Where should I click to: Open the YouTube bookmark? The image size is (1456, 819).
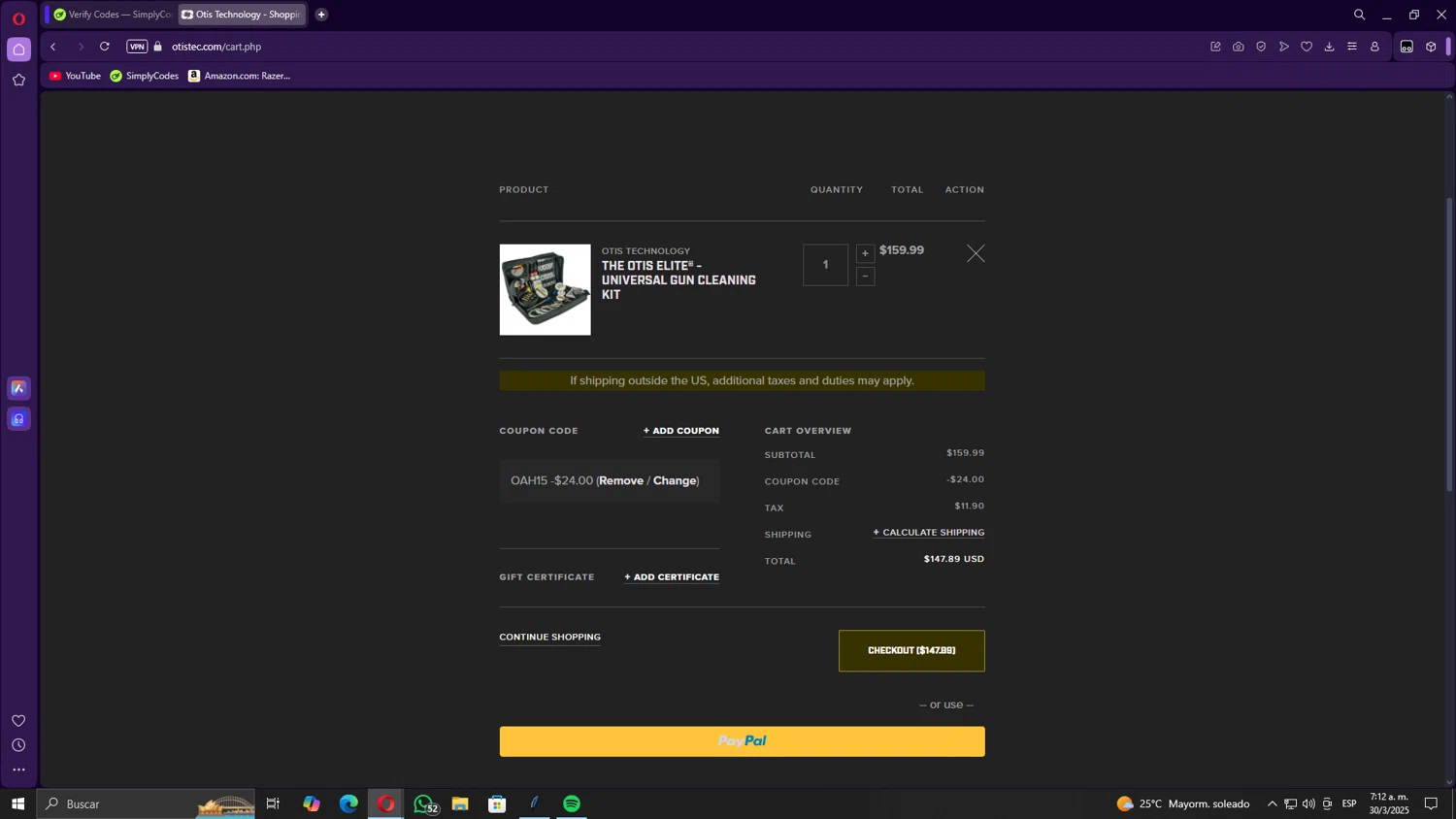tap(75, 76)
